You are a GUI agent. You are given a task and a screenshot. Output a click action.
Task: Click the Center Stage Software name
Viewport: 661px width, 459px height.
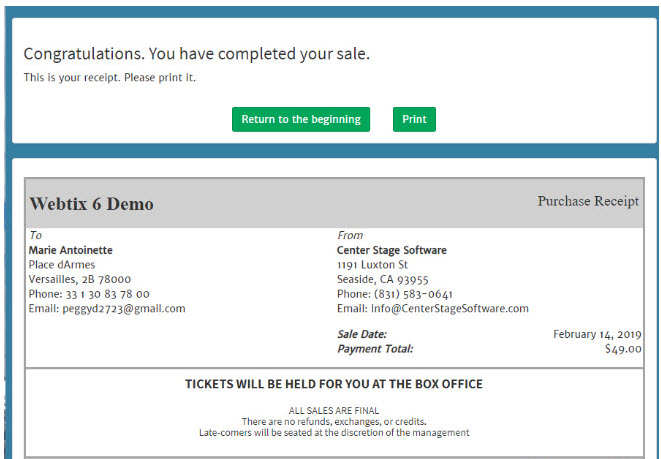pos(392,250)
